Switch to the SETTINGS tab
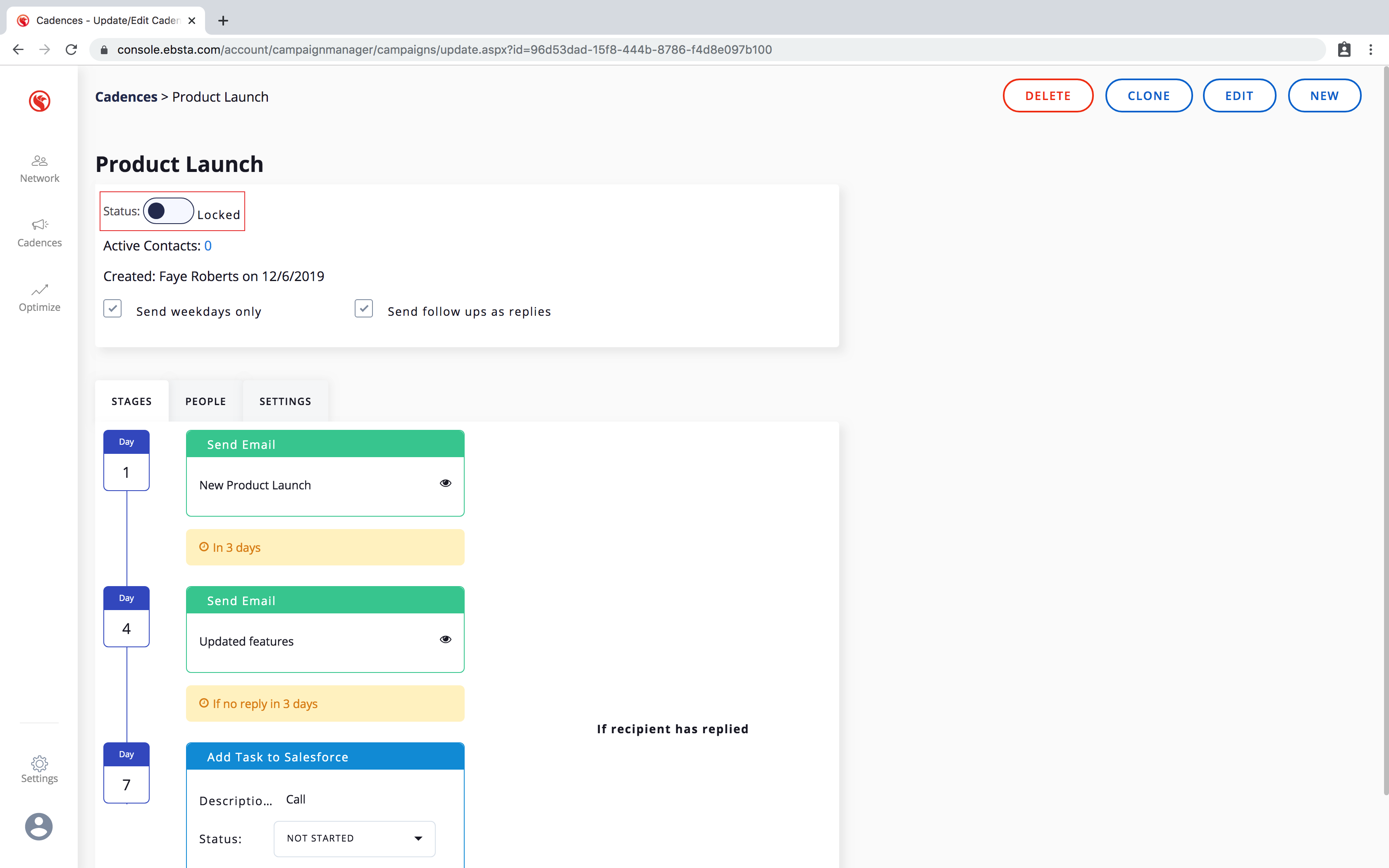The height and width of the screenshot is (868, 1389). pos(285,401)
